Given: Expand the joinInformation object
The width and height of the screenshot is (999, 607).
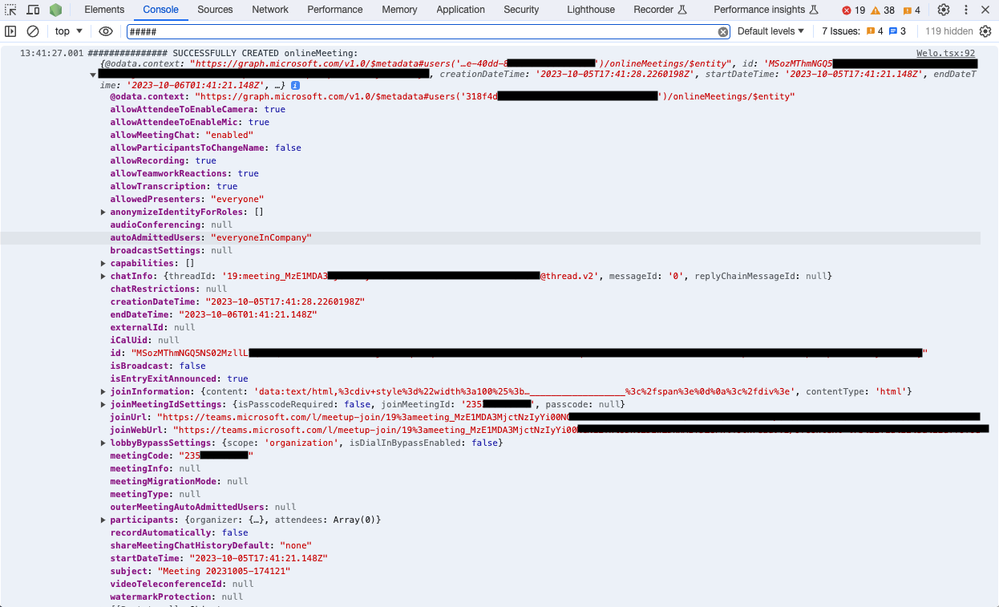Looking at the screenshot, I should click(103, 392).
